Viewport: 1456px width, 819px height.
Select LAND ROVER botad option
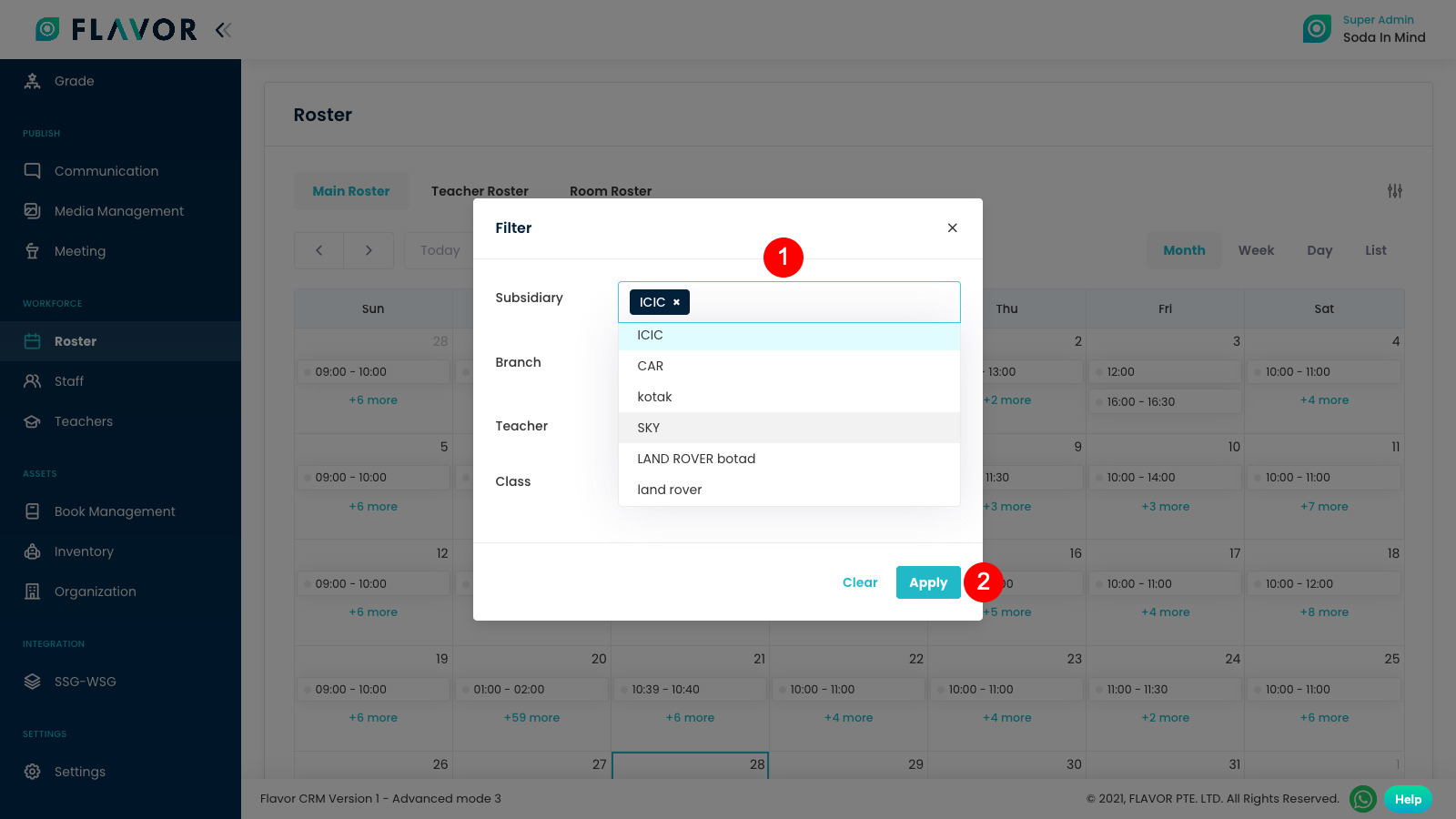789,459
